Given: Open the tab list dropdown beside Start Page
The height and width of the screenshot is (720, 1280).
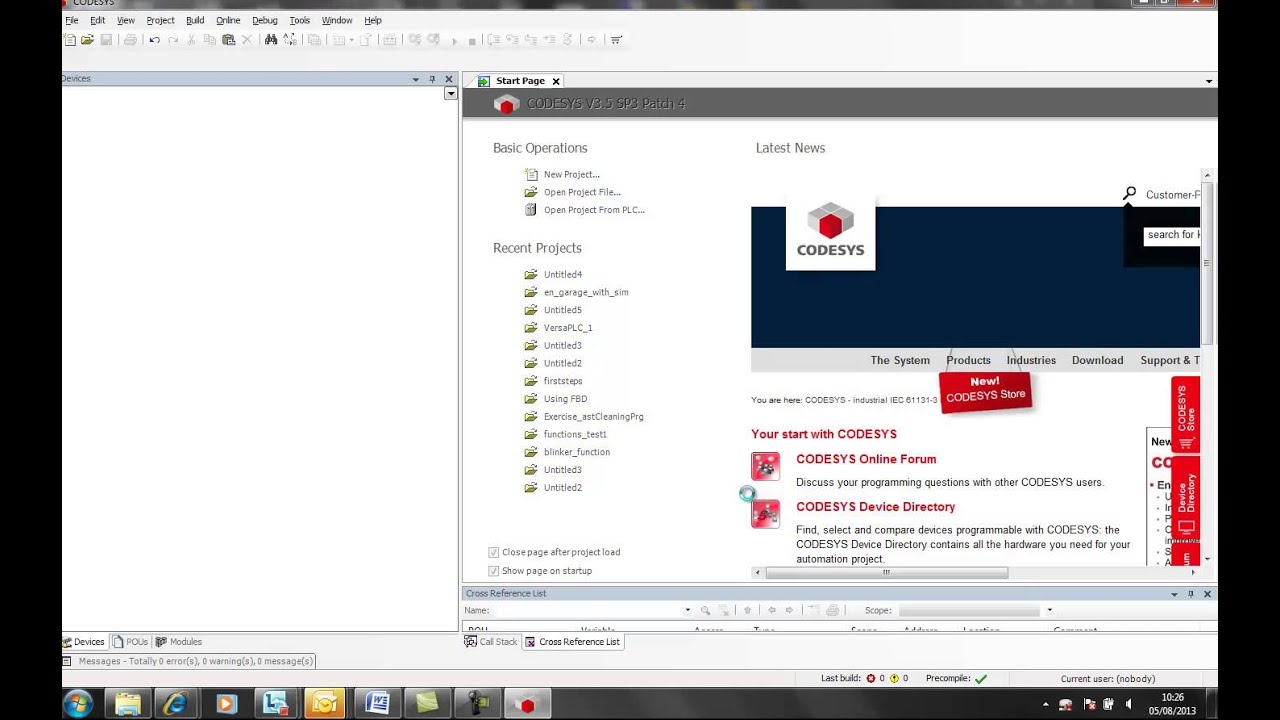Looking at the screenshot, I should pyautogui.click(x=1209, y=81).
